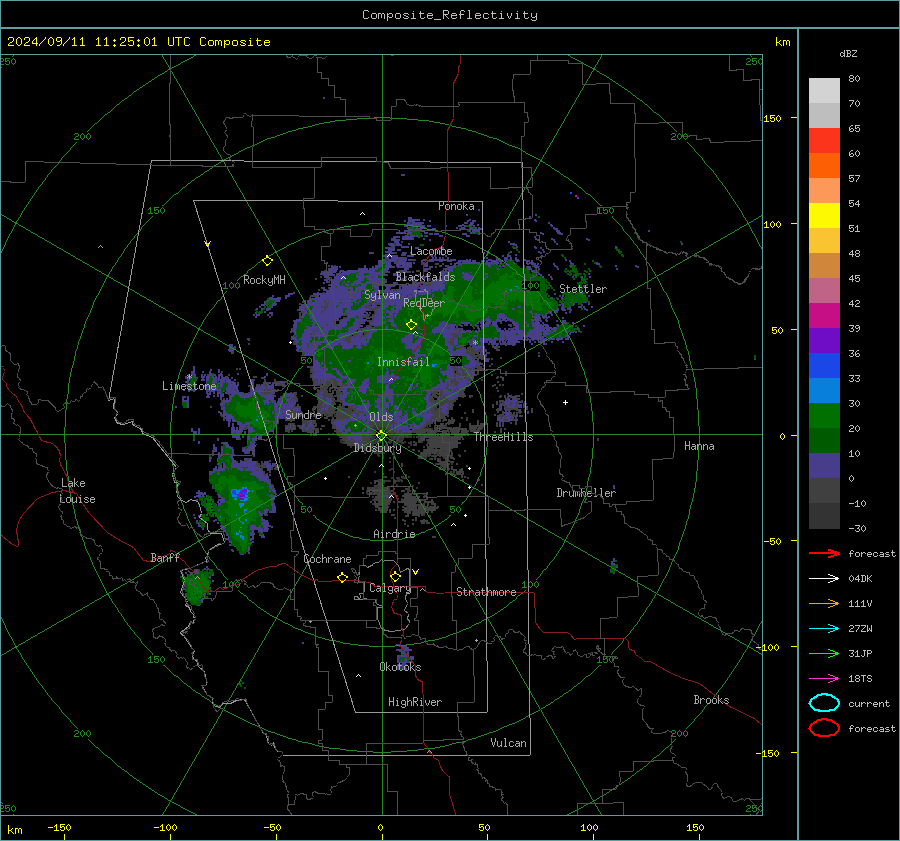Click the Airdrie label
This screenshot has width=900, height=841.
[x=394, y=534]
